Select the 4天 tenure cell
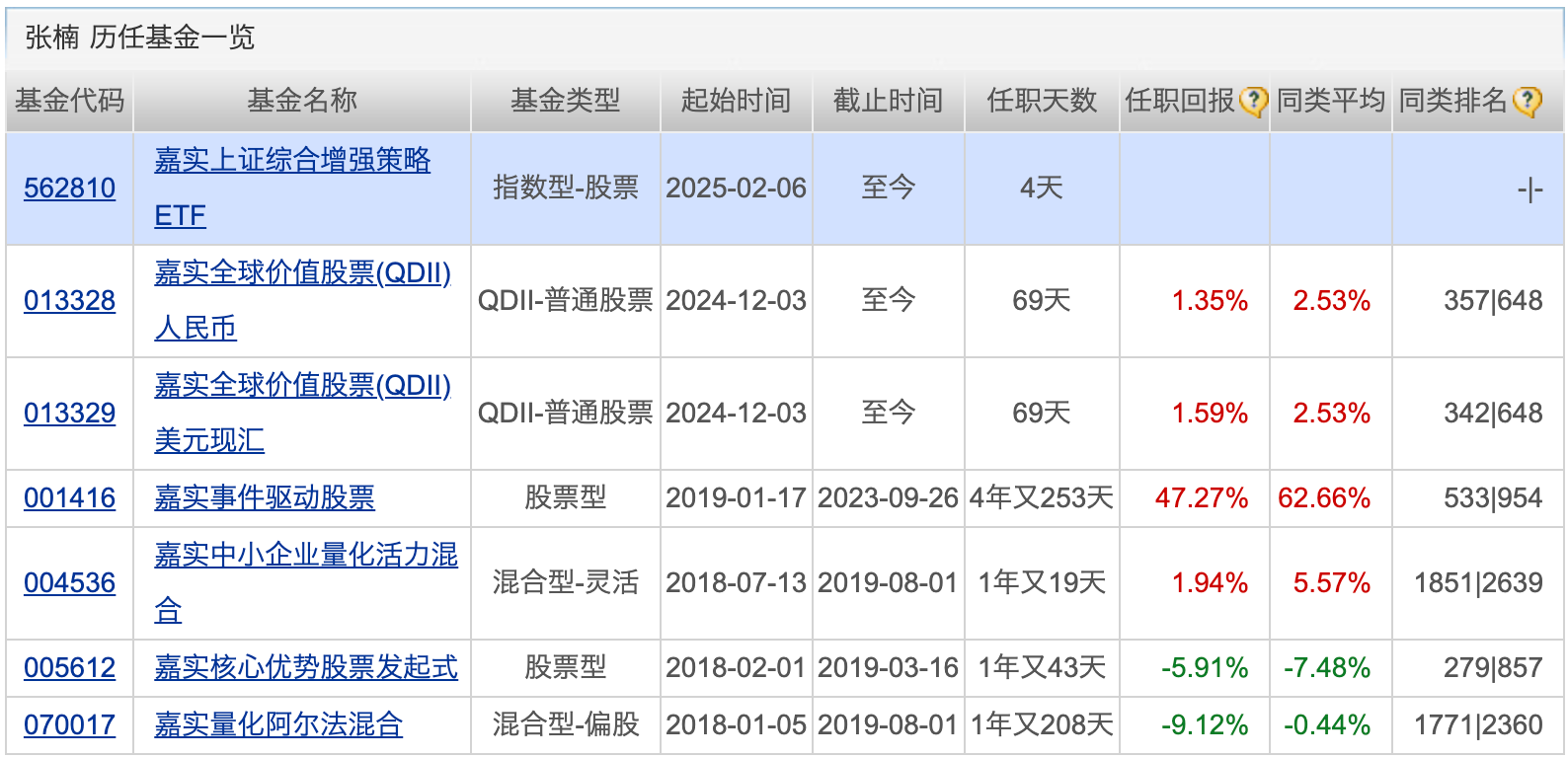Image resolution: width=1568 pixels, height=758 pixels. pos(1042,188)
